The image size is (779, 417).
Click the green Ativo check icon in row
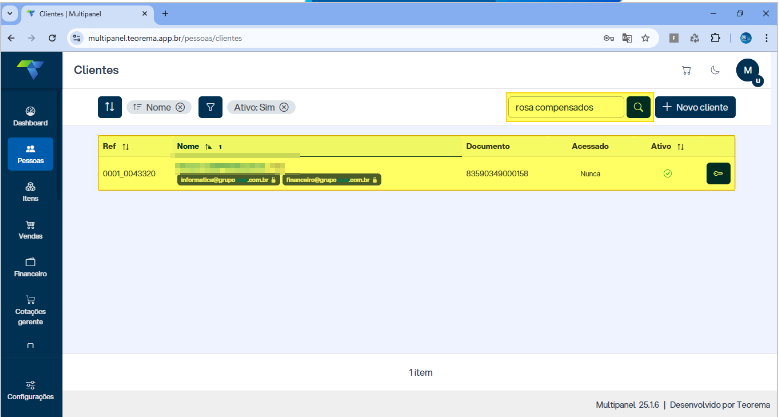point(668,173)
